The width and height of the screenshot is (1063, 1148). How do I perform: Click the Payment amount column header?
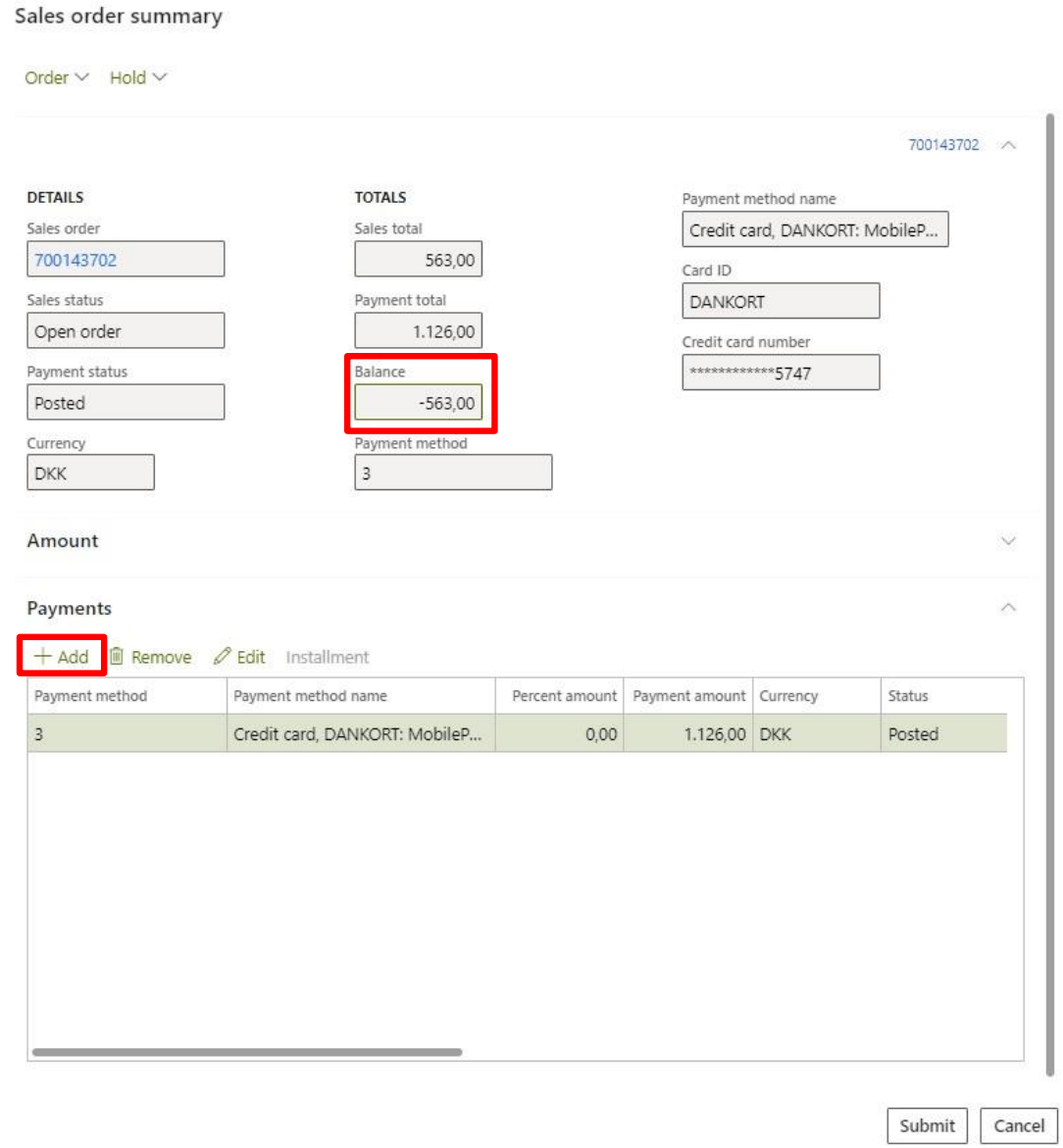[x=688, y=696]
